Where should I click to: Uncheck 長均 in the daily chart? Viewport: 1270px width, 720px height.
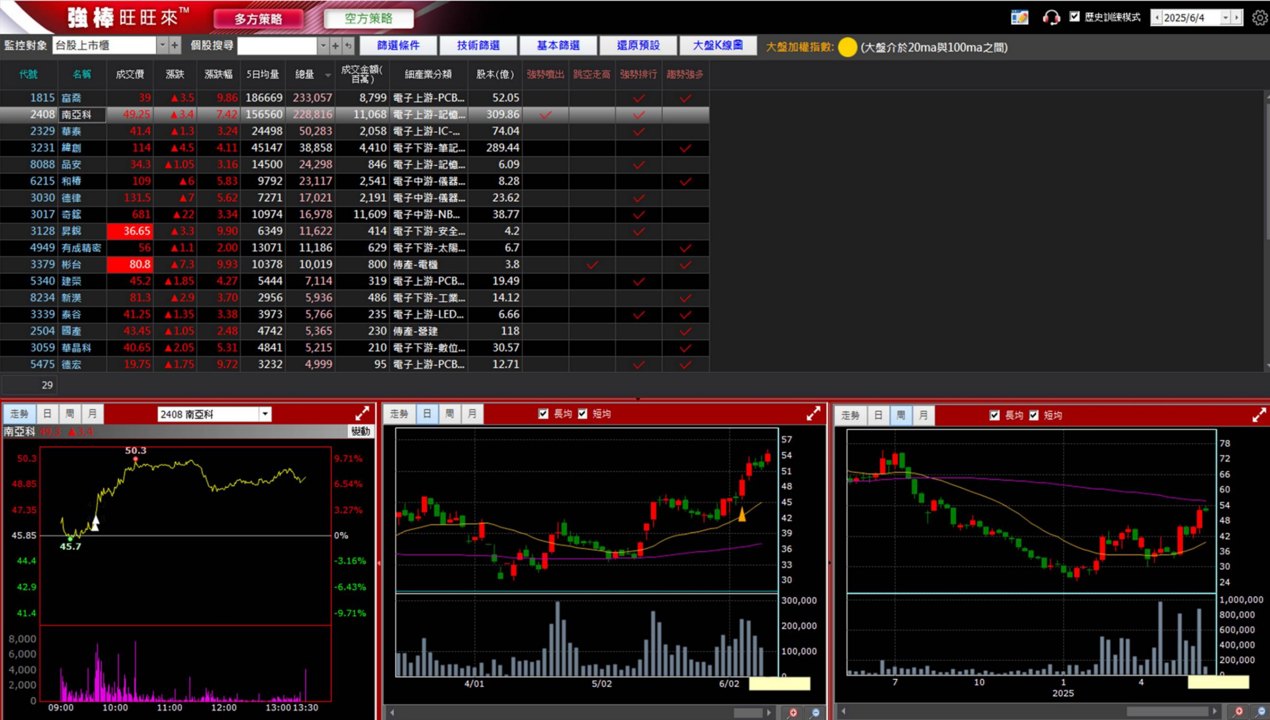click(544, 414)
